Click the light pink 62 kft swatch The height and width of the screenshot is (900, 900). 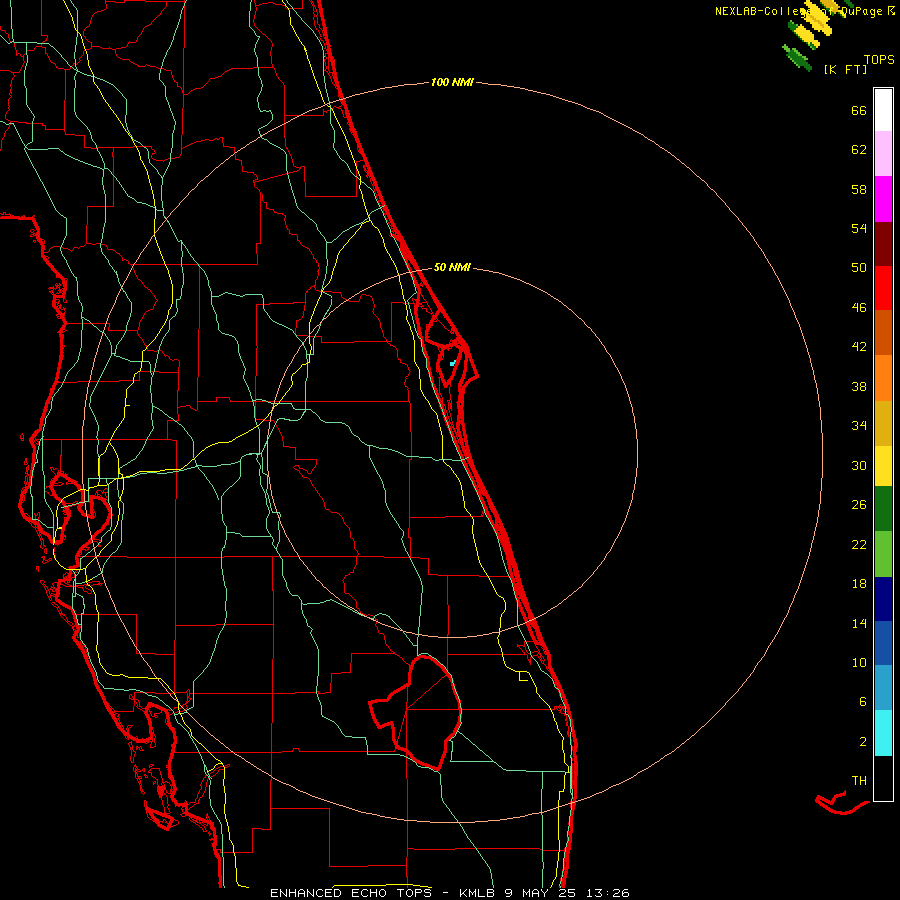point(883,154)
